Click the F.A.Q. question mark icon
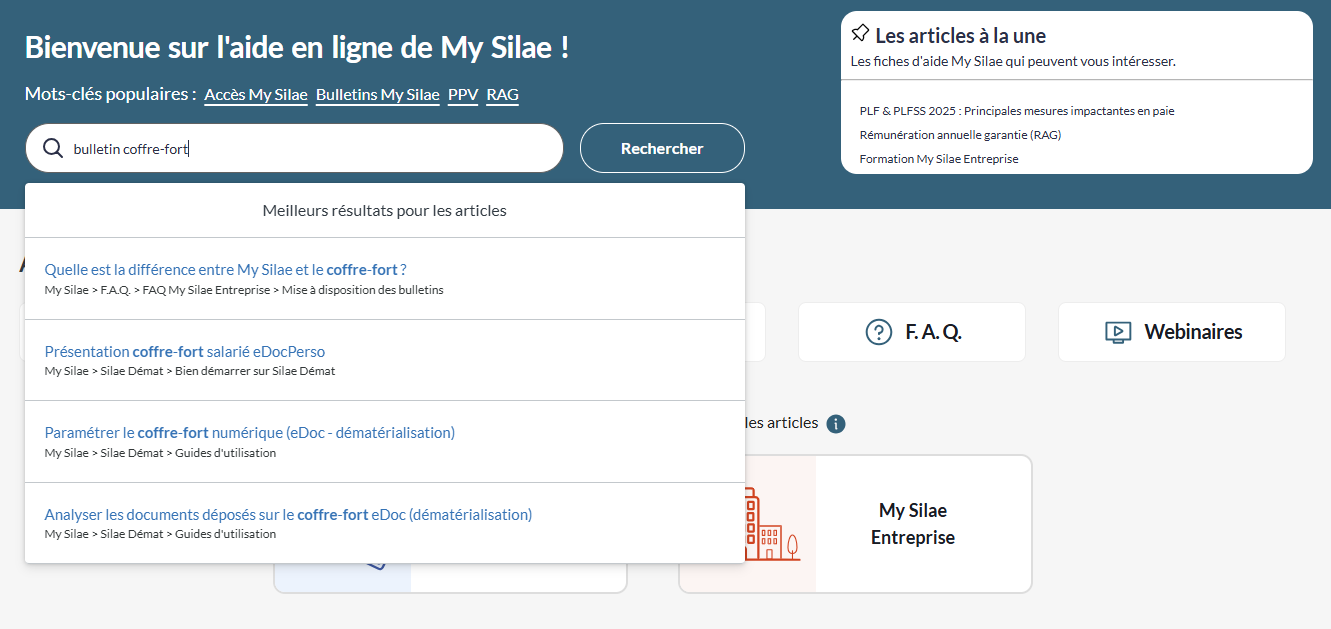 [878, 332]
